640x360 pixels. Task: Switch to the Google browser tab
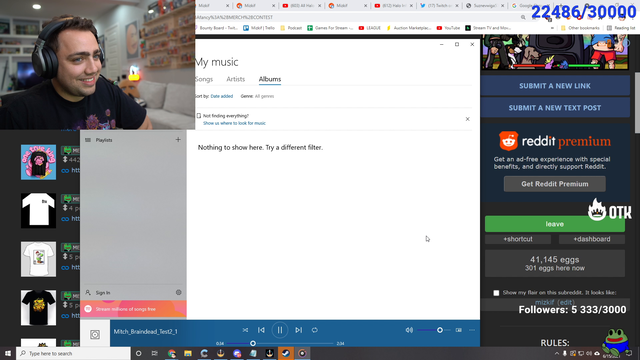(x=530, y=6)
